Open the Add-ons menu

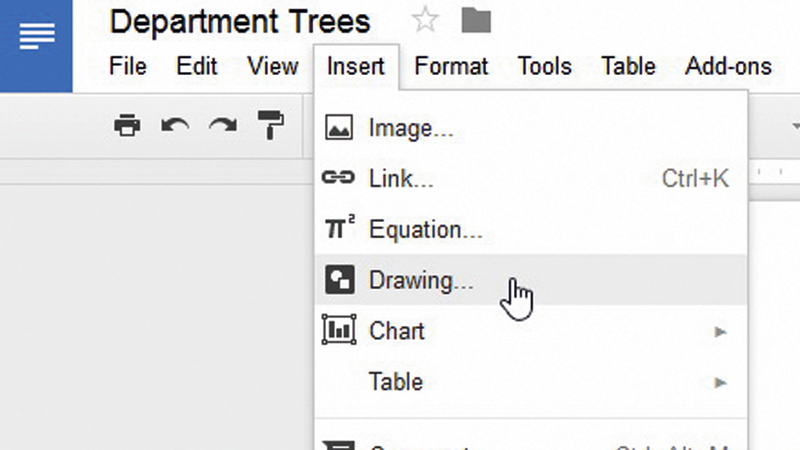(x=728, y=67)
